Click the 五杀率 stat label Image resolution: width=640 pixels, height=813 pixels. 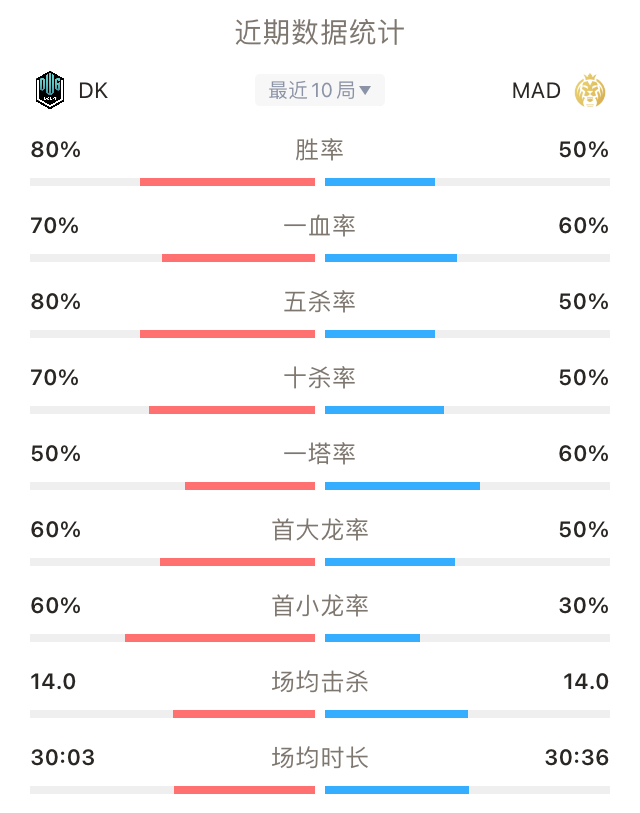[x=319, y=302]
